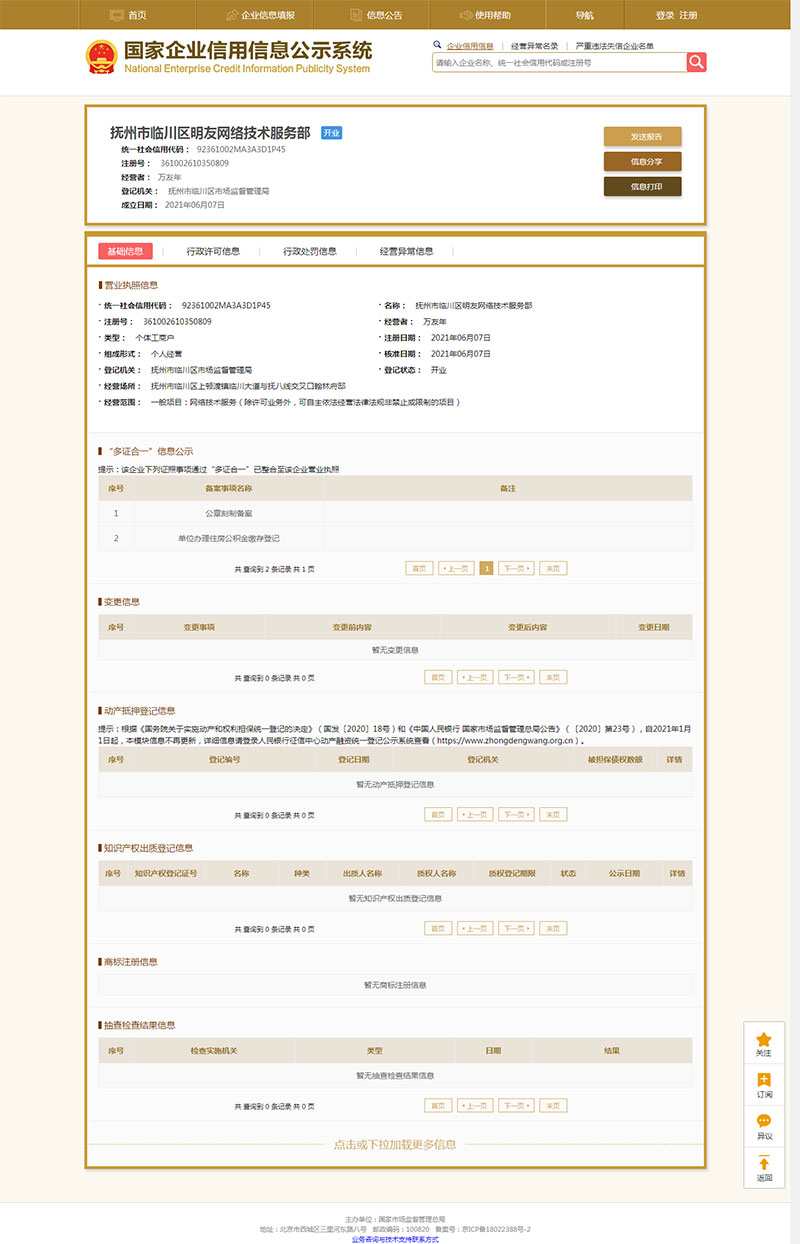Click the home icon for 首页

coord(115,15)
